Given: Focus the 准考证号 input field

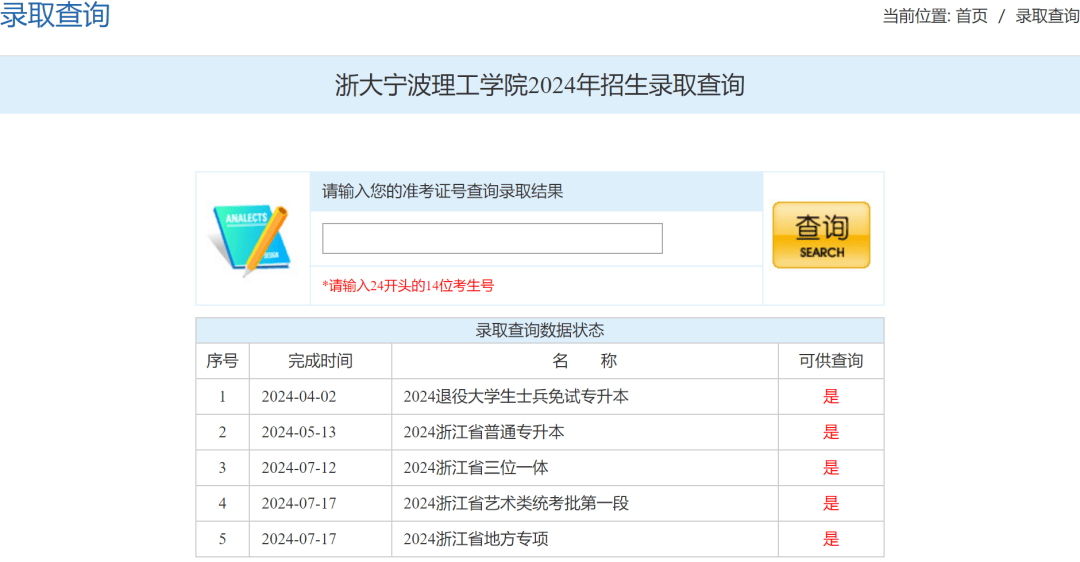Looking at the screenshot, I should point(492,238).
